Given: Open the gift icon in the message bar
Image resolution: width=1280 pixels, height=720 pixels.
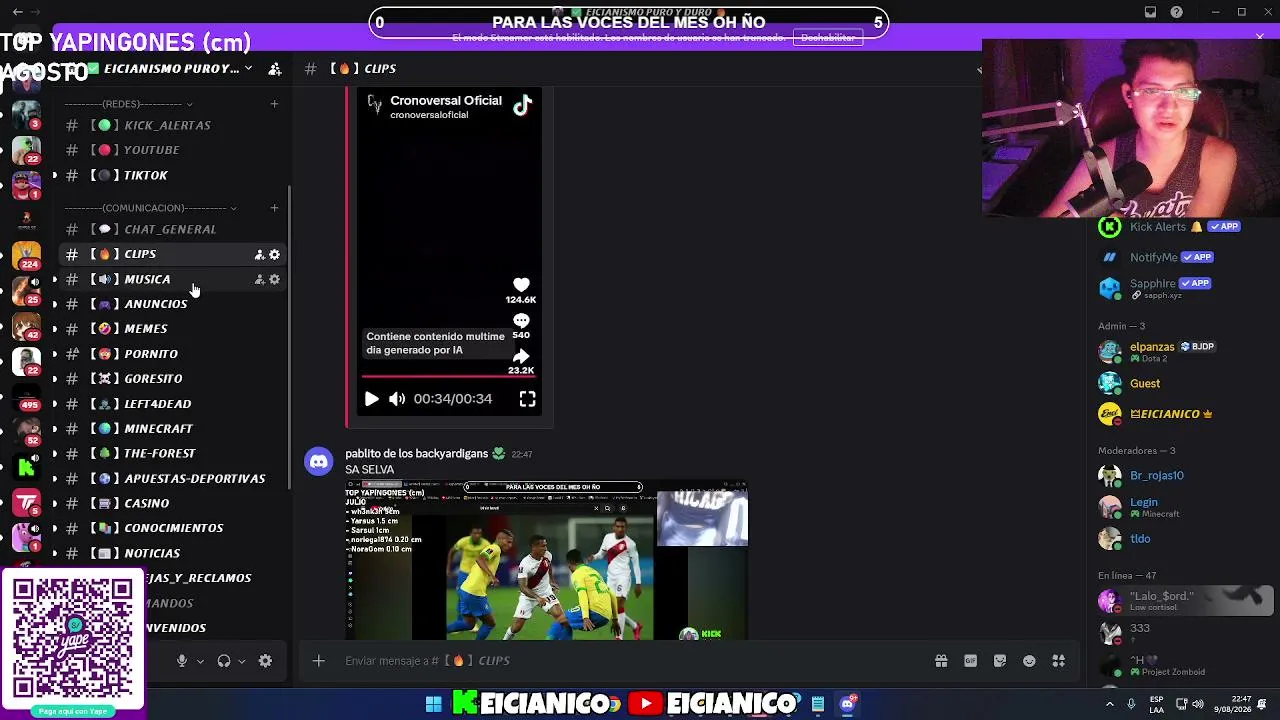Looking at the screenshot, I should click(941, 661).
